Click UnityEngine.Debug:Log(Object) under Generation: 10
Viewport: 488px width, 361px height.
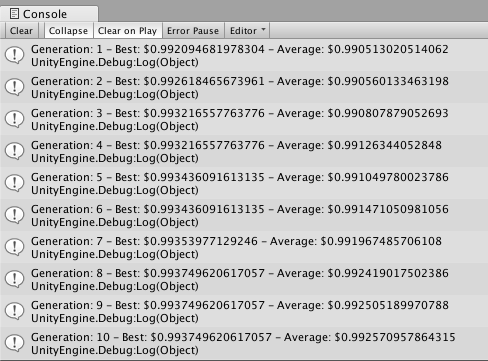pyautogui.click(x=115, y=351)
